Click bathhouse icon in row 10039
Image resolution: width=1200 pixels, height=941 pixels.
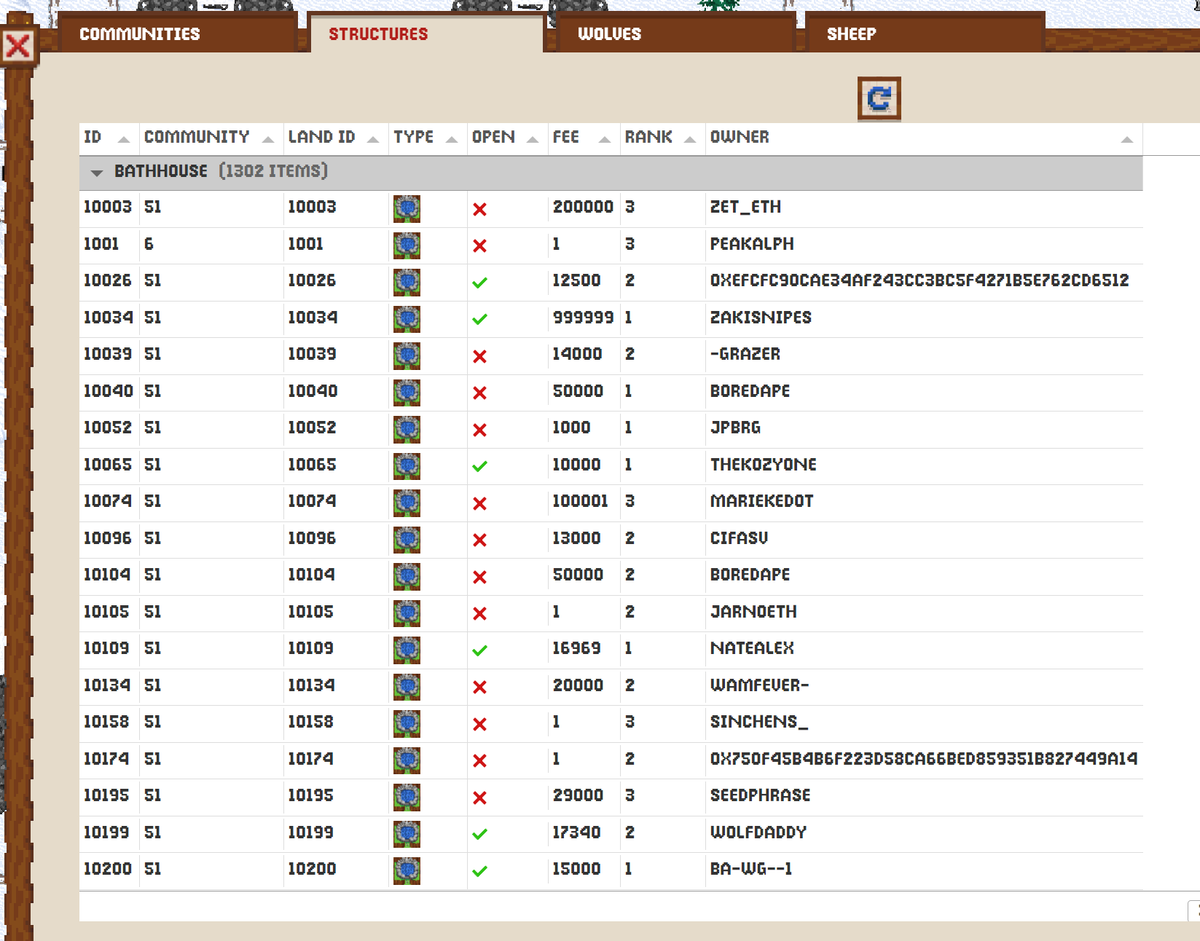[x=406, y=356]
